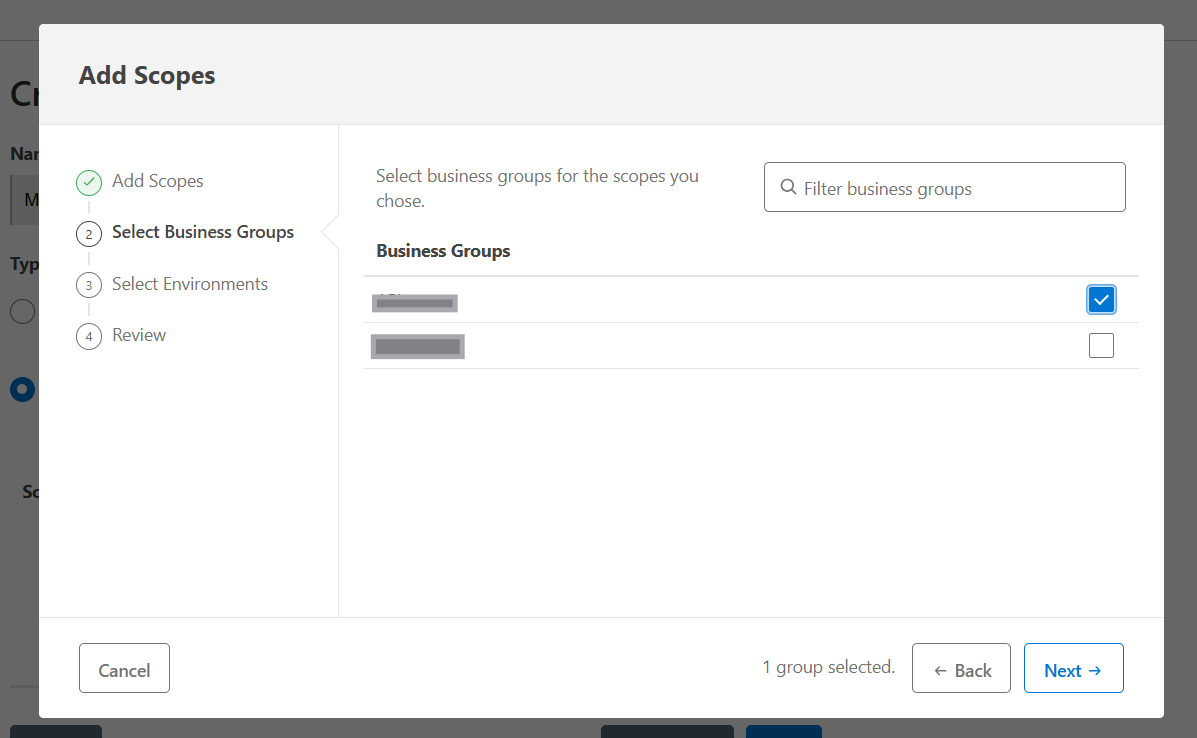Go to the Add Scopes step label

(x=157, y=181)
